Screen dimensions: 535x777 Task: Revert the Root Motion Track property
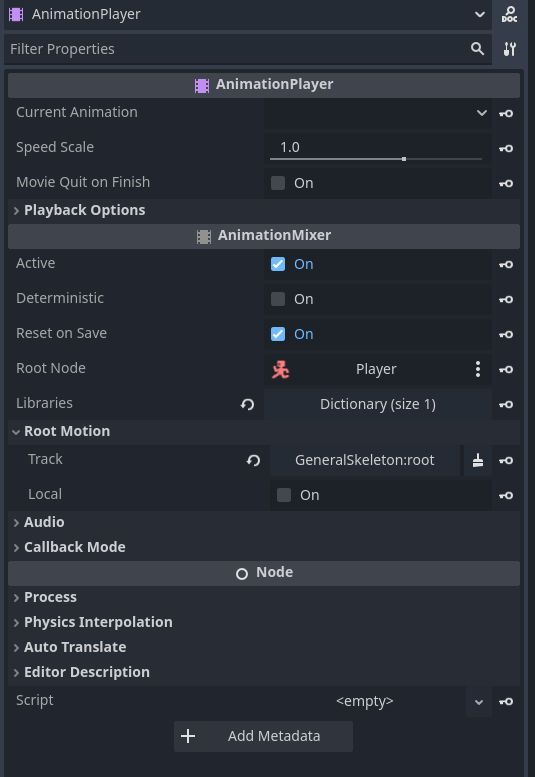(x=253, y=460)
